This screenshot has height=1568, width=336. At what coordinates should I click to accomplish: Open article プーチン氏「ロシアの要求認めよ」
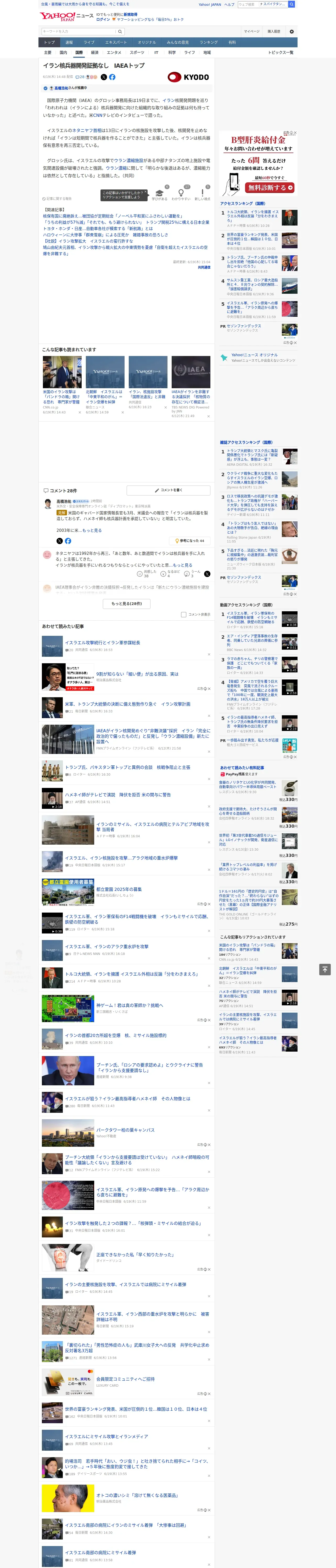click(149, 1068)
